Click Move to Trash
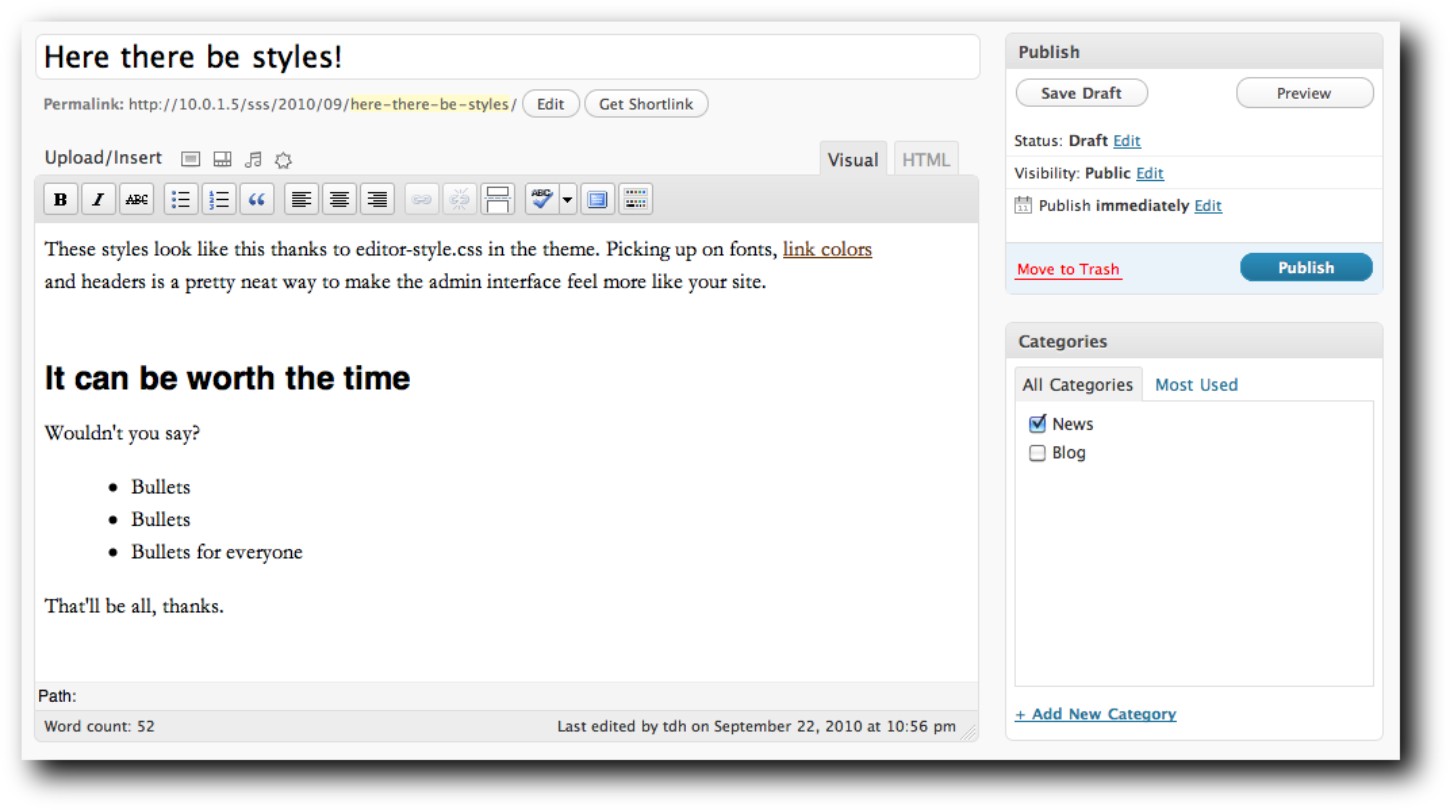 1068,269
